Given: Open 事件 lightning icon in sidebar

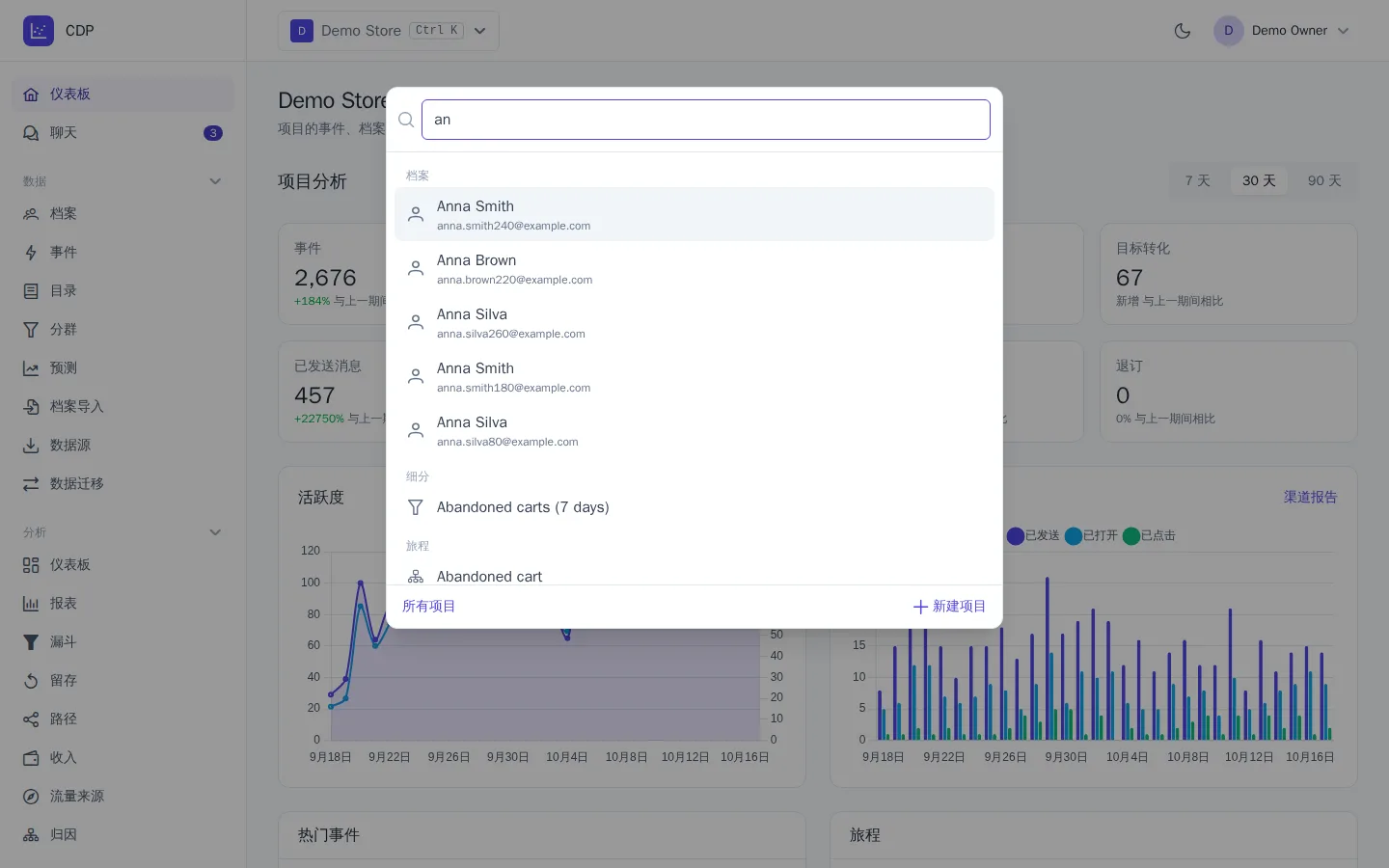Looking at the screenshot, I should pos(31,253).
